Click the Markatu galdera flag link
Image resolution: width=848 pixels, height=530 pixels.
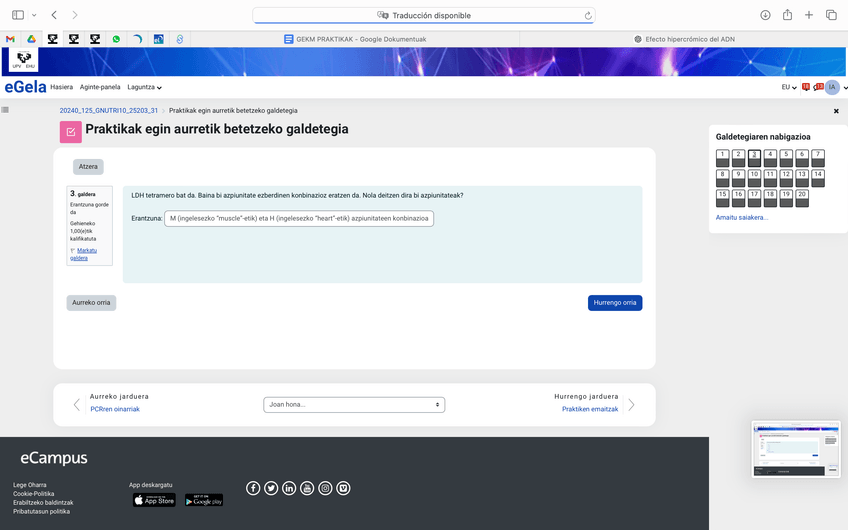point(83,254)
